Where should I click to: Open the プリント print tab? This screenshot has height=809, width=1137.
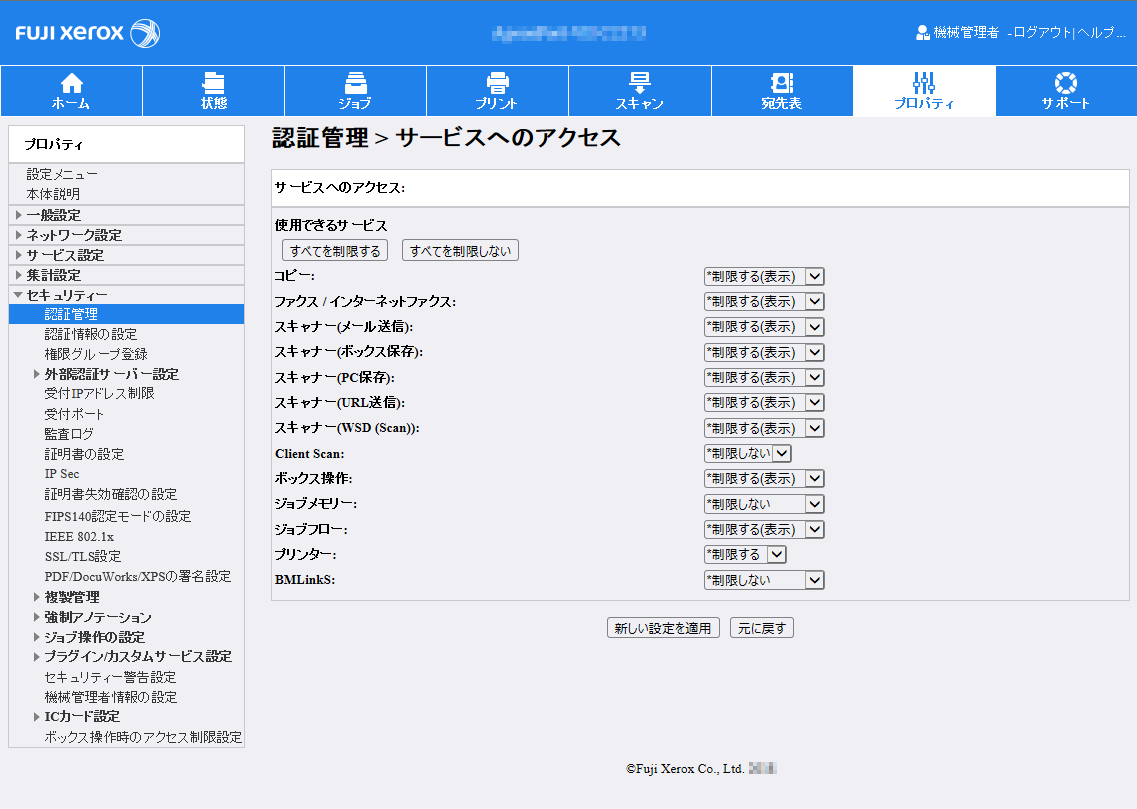pyautogui.click(x=497, y=91)
